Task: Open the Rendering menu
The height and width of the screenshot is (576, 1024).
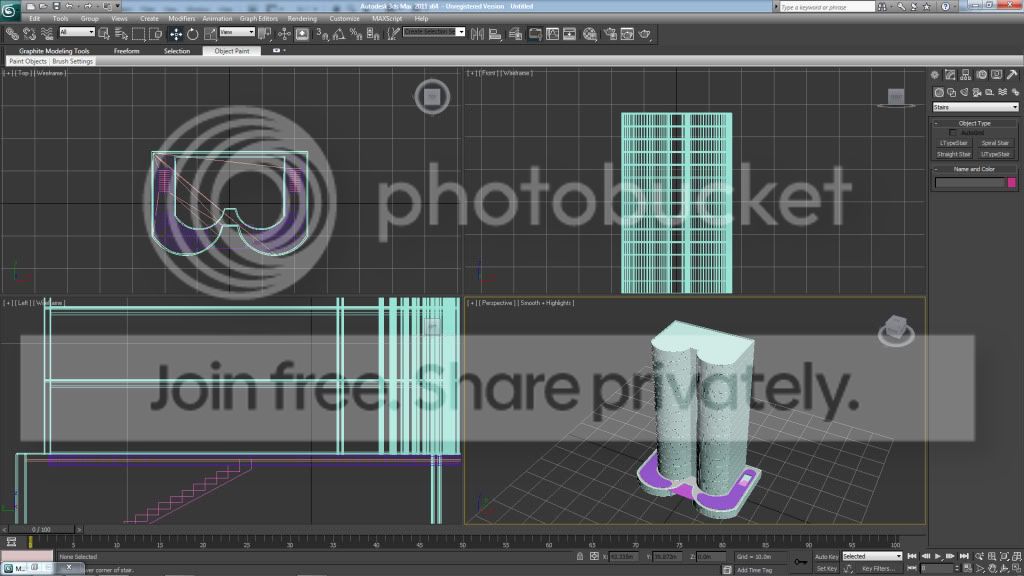Action: [x=302, y=18]
